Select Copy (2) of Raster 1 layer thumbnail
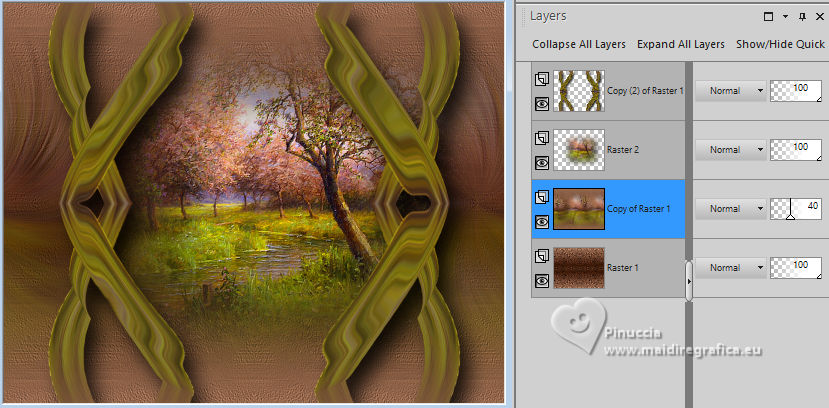 [579, 91]
